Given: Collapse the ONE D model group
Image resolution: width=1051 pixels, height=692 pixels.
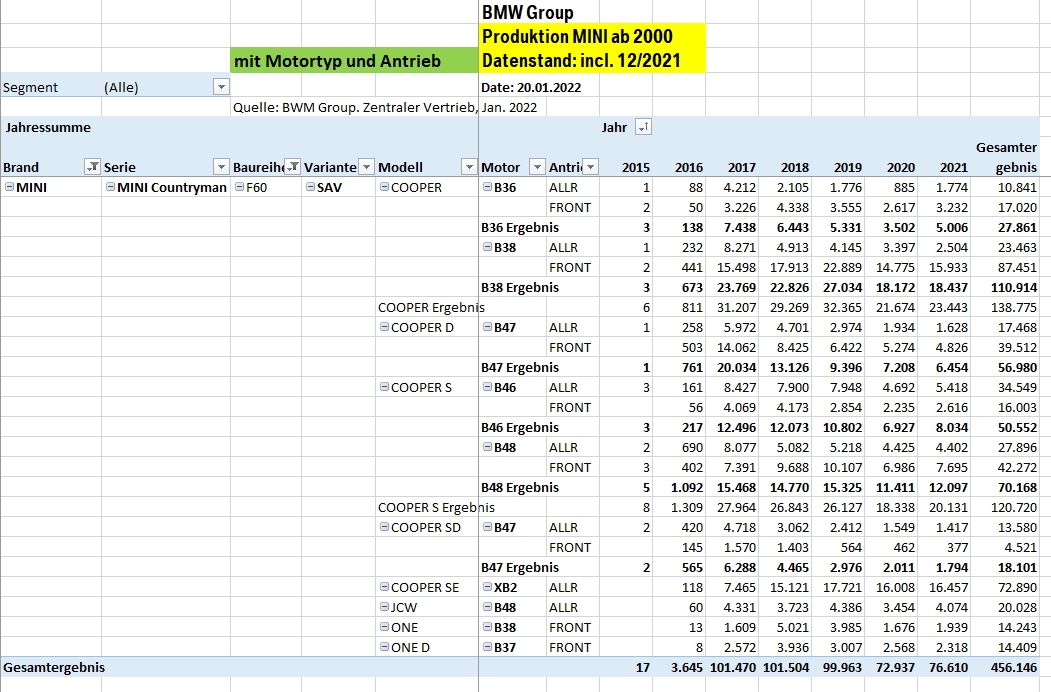Looking at the screenshot, I should (x=384, y=648).
